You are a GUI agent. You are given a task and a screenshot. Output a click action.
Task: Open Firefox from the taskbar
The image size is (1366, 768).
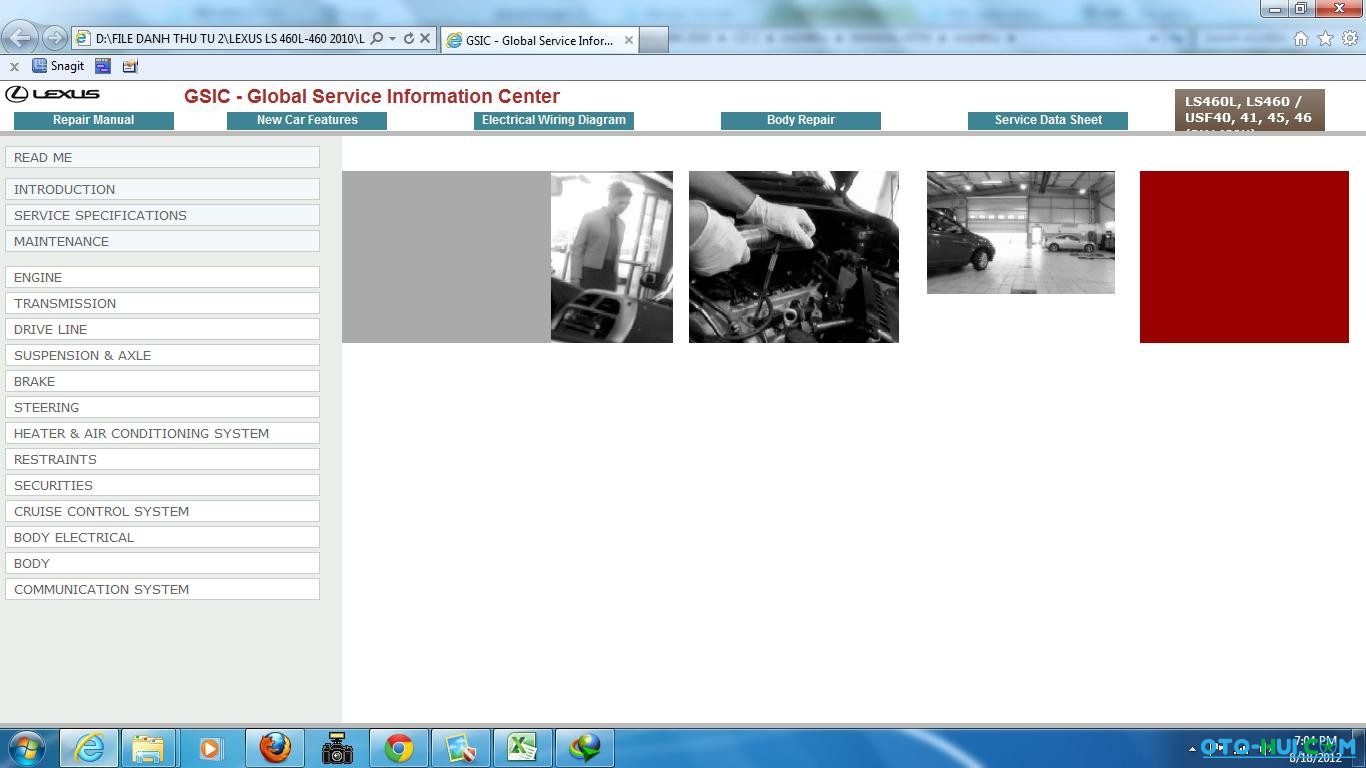[275, 748]
